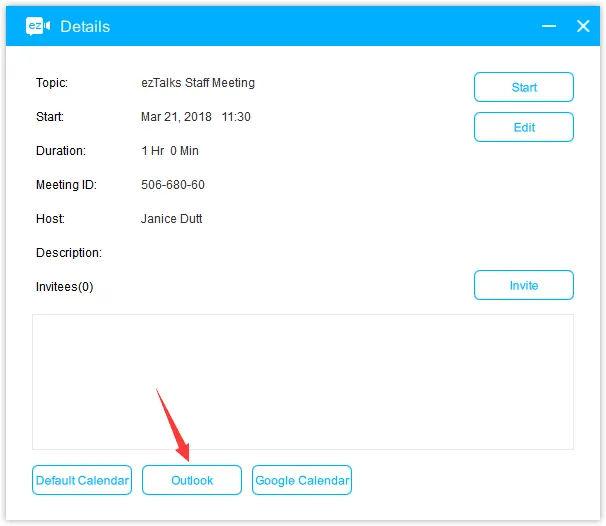Select the meeting ID 506-680-60
Image resolution: width=606 pixels, height=526 pixels.
point(173,185)
